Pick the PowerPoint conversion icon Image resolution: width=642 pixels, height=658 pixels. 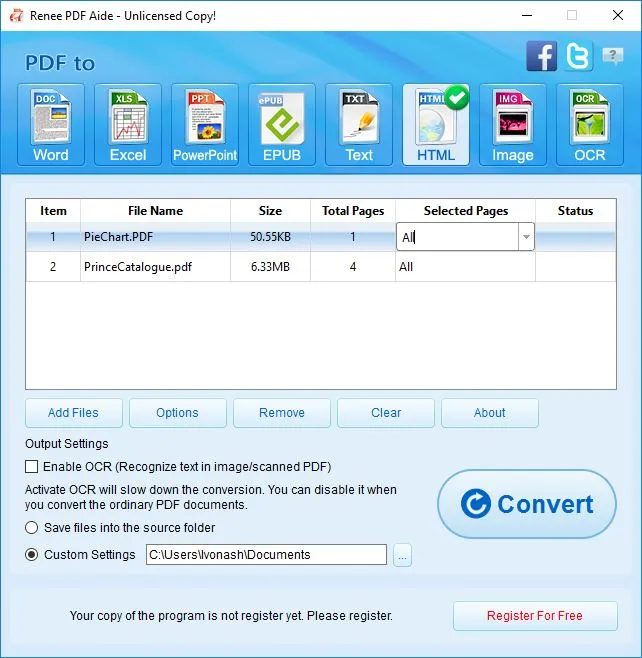(x=205, y=125)
